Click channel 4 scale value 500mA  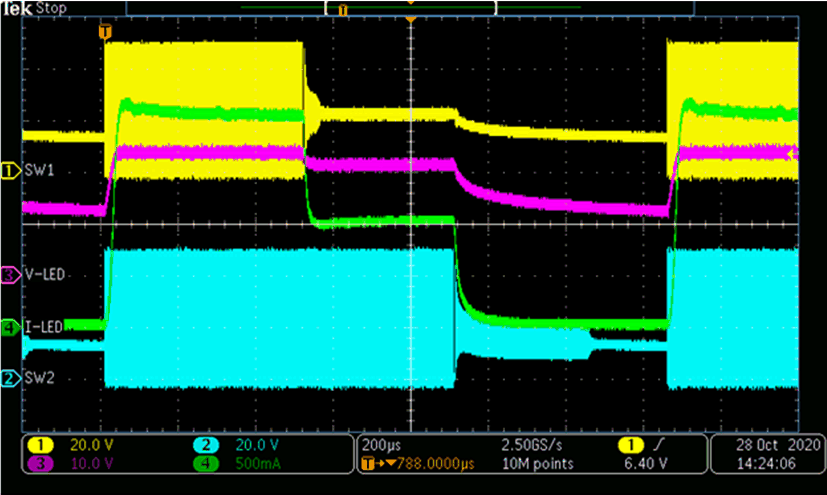click(258, 464)
